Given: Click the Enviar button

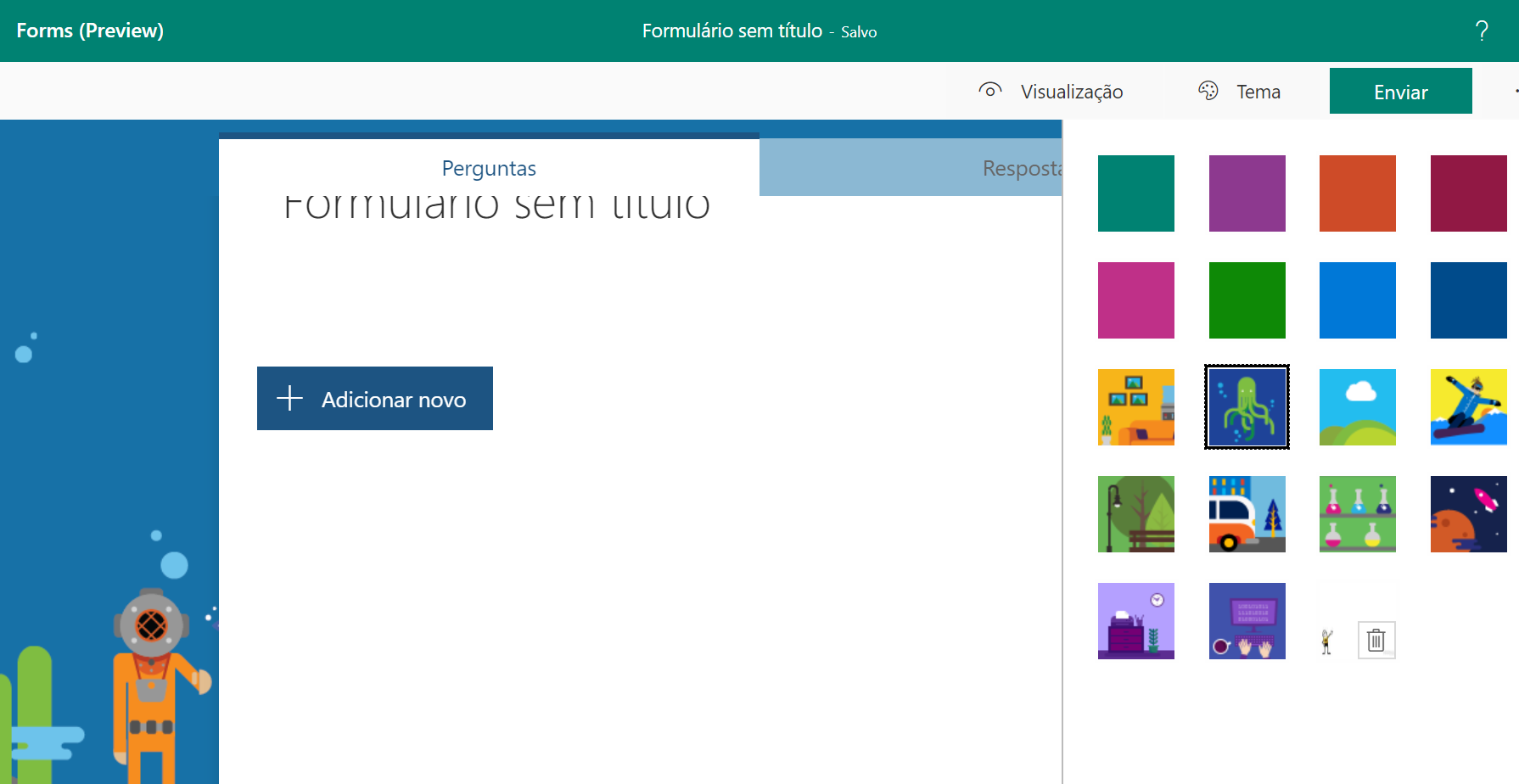Looking at the screenshot, I should [x=1401, y=91].
